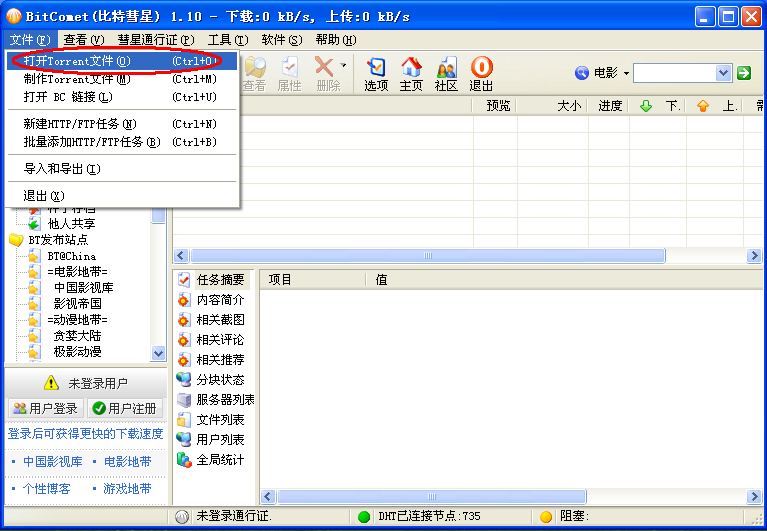The height and width of the screenshot is (531, 767).
Task: Click the orange upload arrow column icon
Action: (703, 106)
